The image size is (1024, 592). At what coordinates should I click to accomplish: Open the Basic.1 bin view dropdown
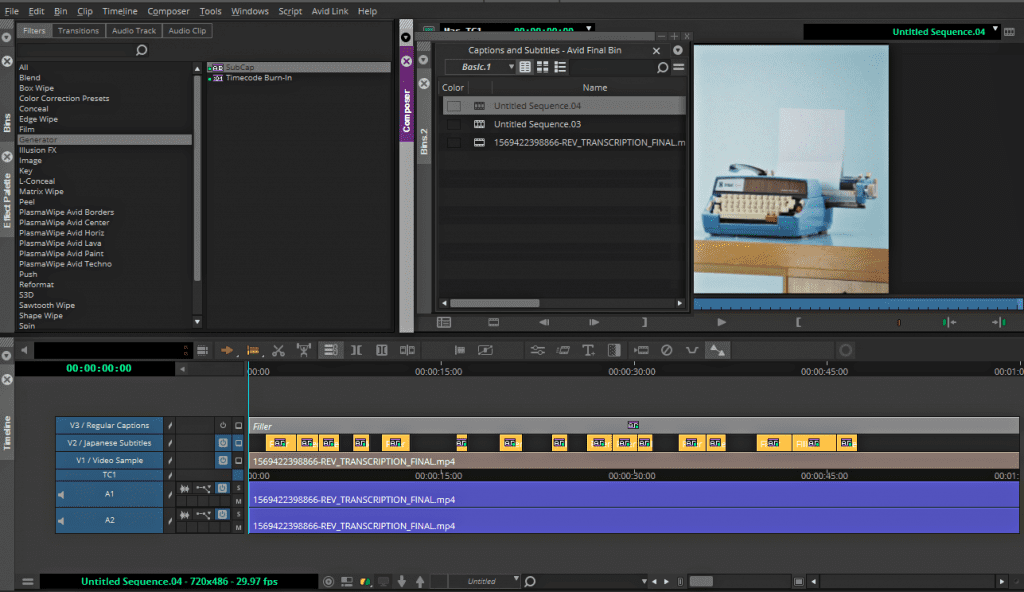coord(511,67)
